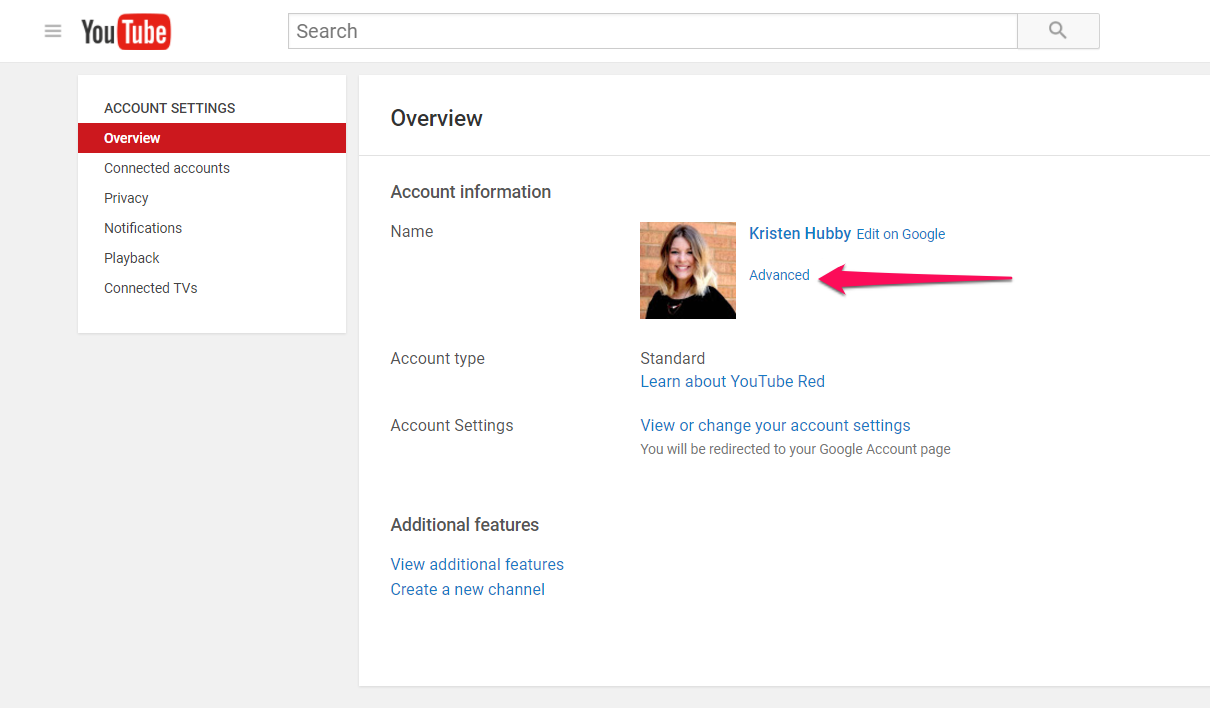The width and height of the screenshot is (1210, 708).
Task: Click Create a new channel link
Action: [x=468, y=589]
